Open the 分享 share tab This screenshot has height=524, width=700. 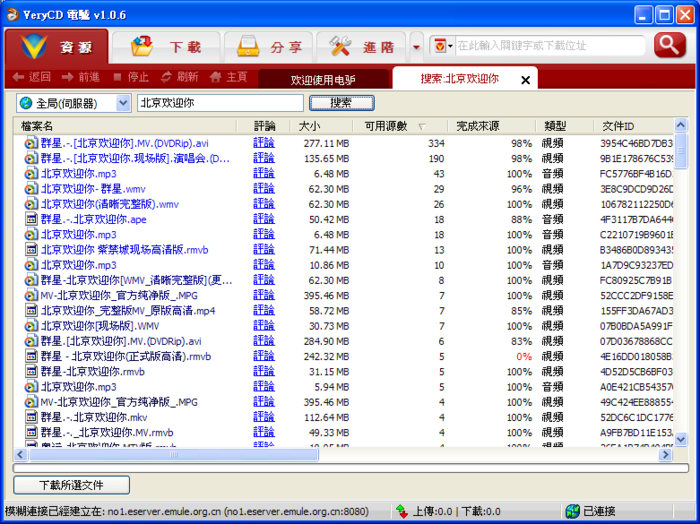coord(269,46)
